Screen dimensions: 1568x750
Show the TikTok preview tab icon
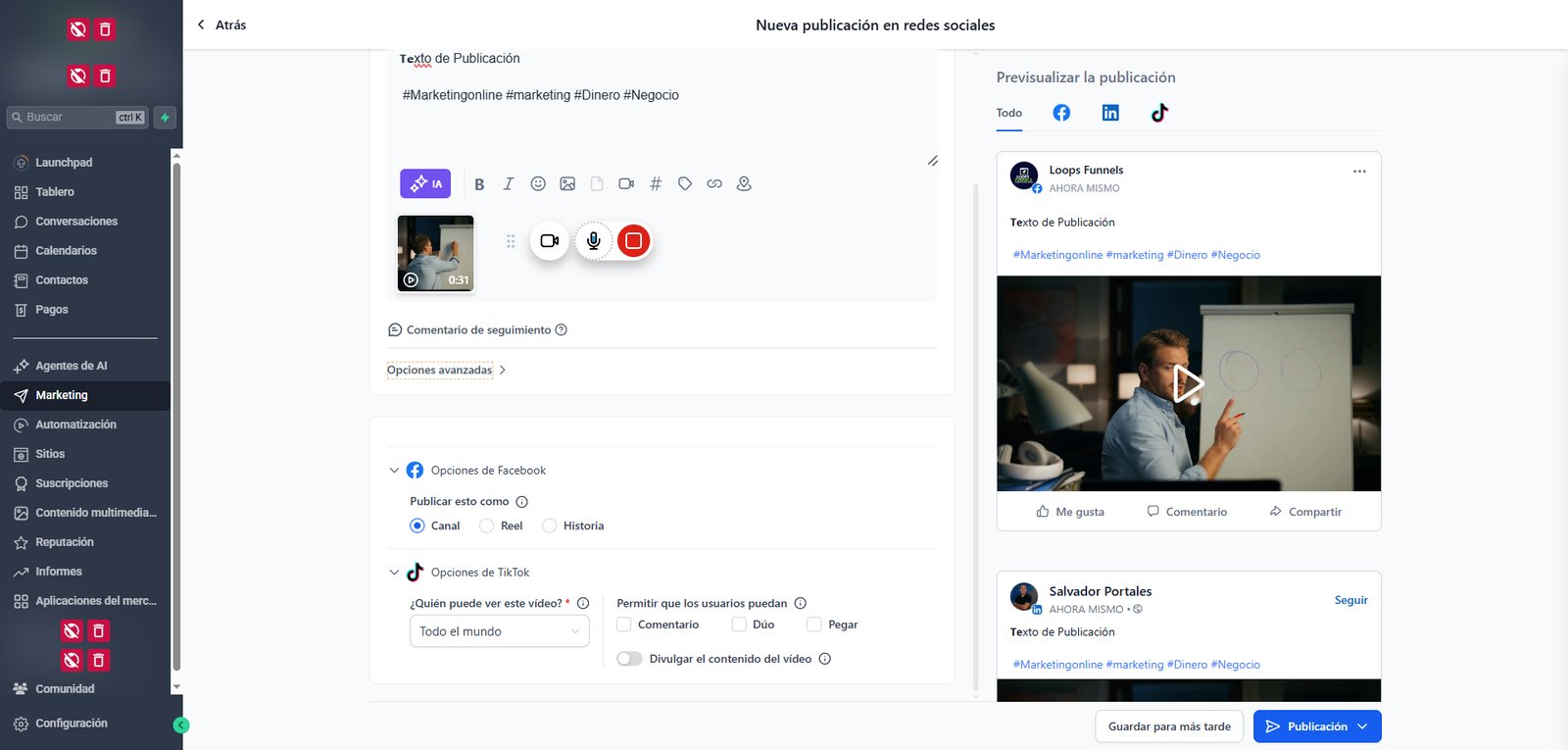point(1159,113)
